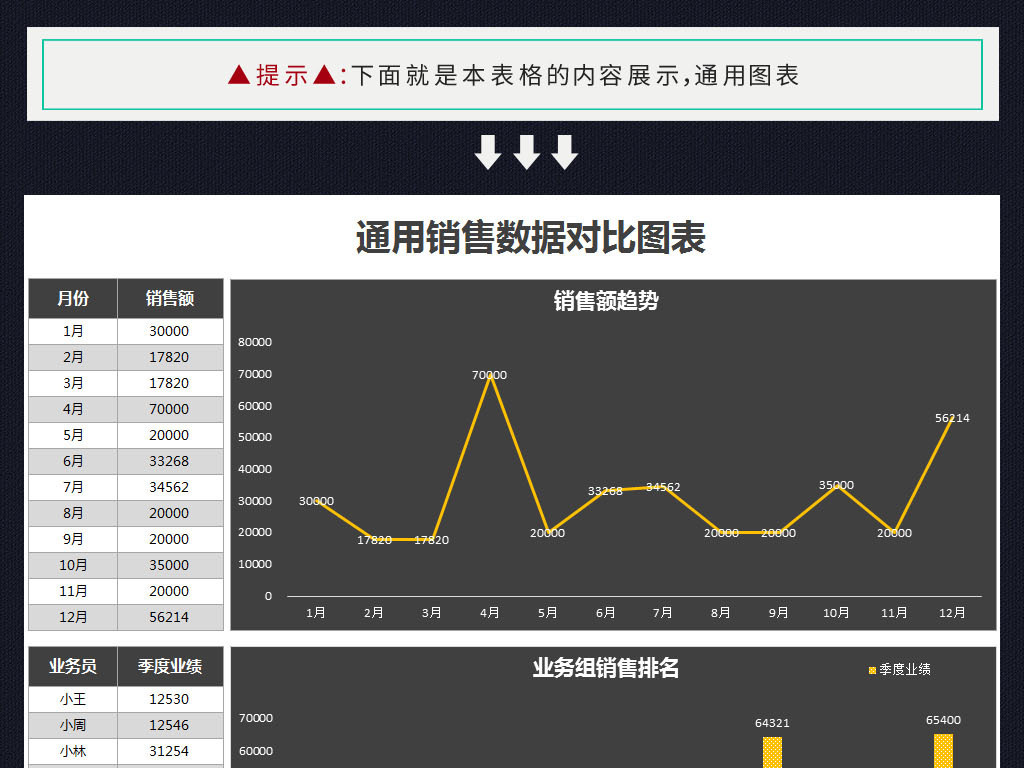Image resolution: width=1024 pixels, height=768 pixels.
Task: Select the 小林 performance value 31254
Action: (170, 751)
